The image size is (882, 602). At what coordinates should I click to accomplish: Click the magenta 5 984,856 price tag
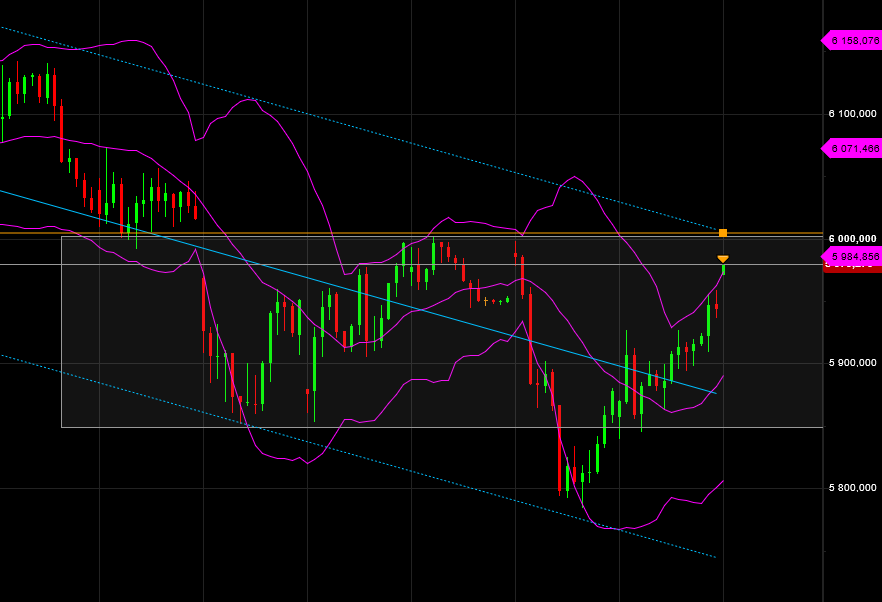[x=851, y=257]
